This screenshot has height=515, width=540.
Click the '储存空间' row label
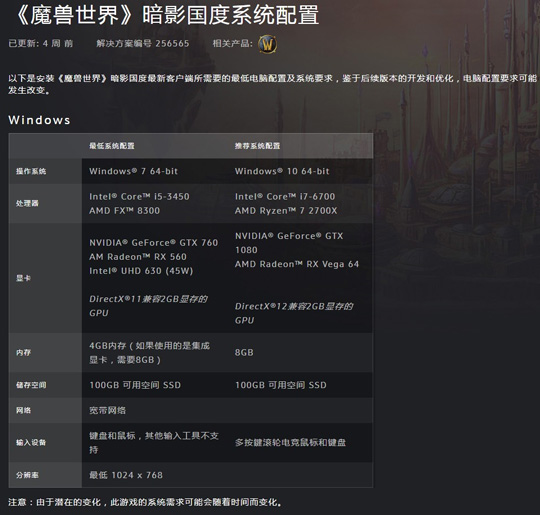pyautogui.click(x=31, y=385)
